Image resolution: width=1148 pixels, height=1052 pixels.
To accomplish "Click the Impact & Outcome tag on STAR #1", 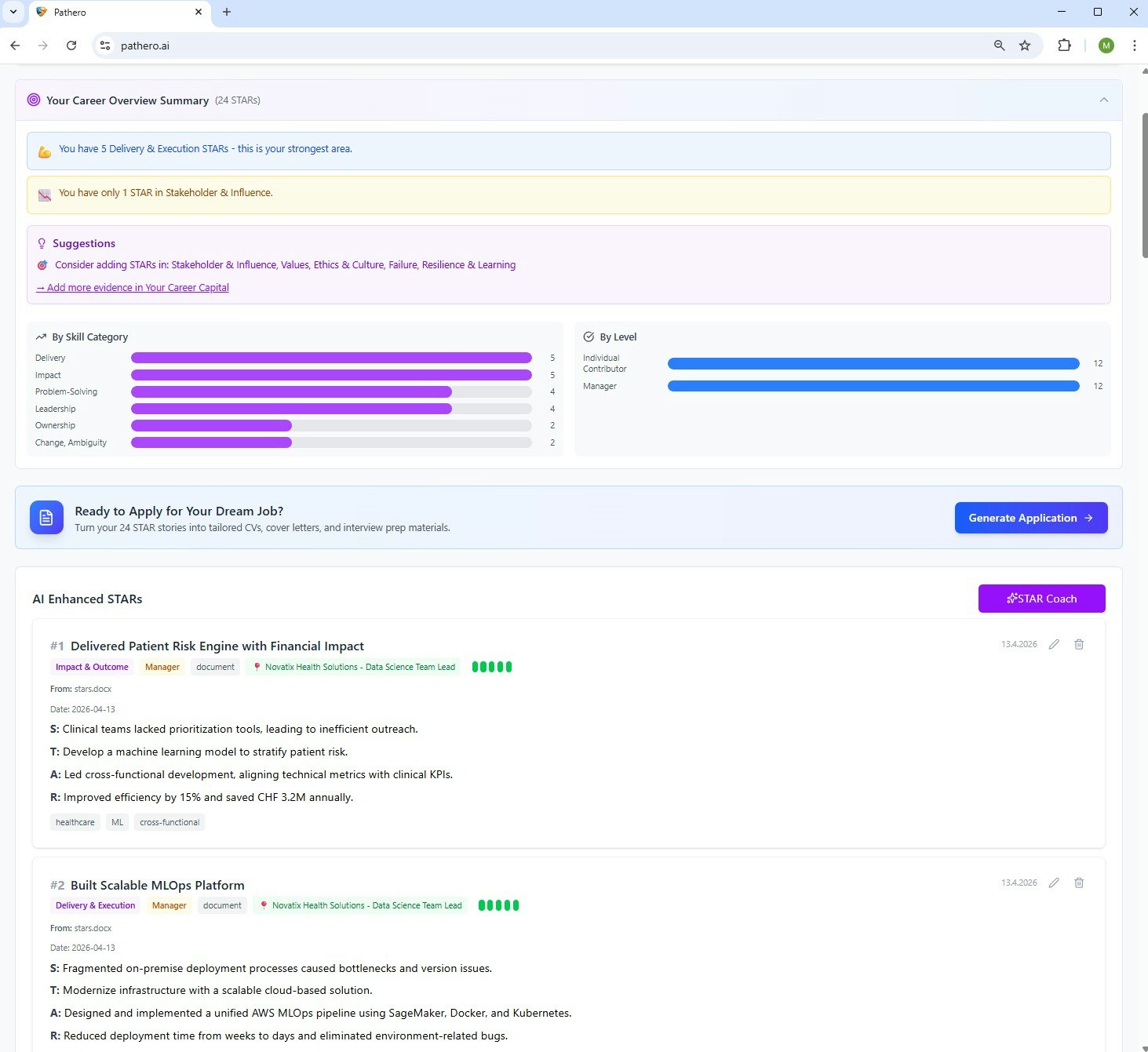I will coord(92,667).
